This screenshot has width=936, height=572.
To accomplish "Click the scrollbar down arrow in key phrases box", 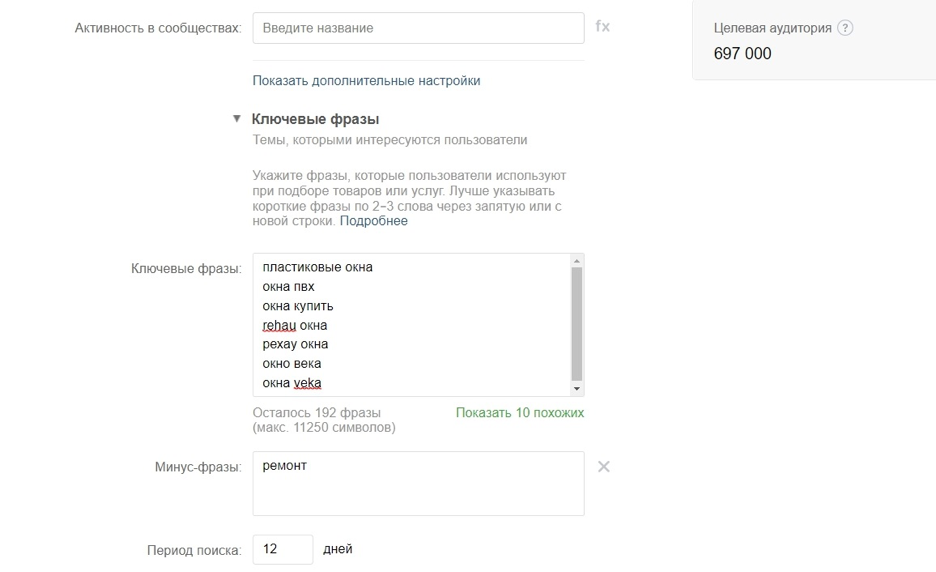I will [x=576, y=388].
